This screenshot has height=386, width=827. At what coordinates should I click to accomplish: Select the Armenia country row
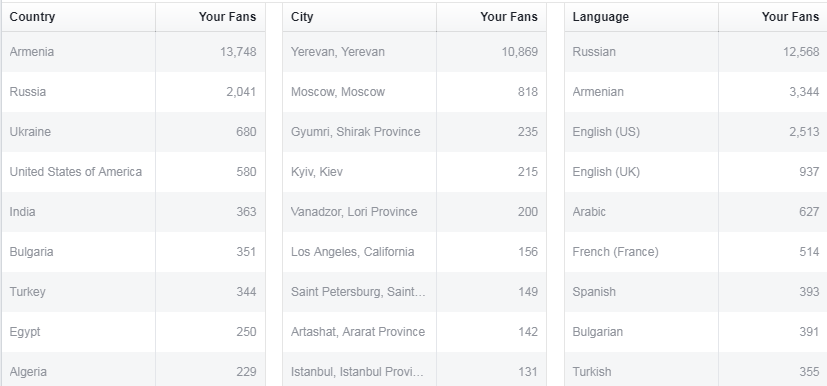133,52
